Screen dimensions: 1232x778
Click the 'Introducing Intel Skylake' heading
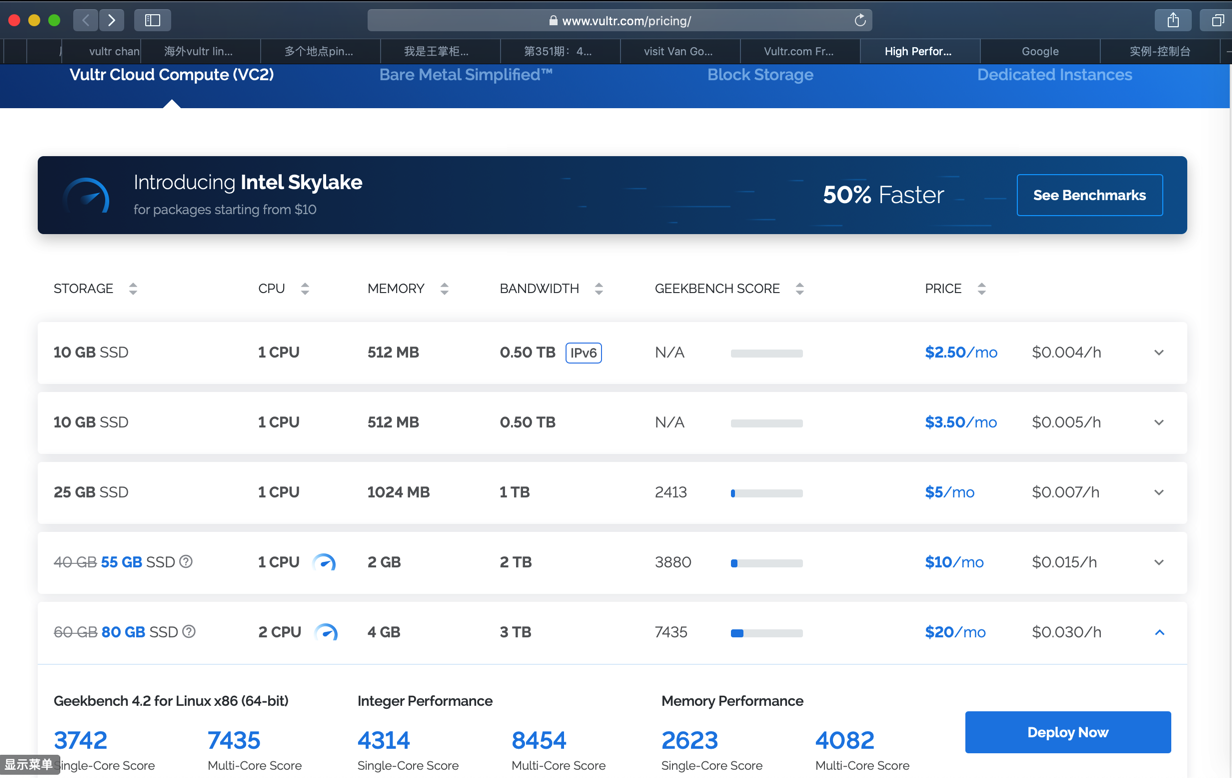coord(248,182)
